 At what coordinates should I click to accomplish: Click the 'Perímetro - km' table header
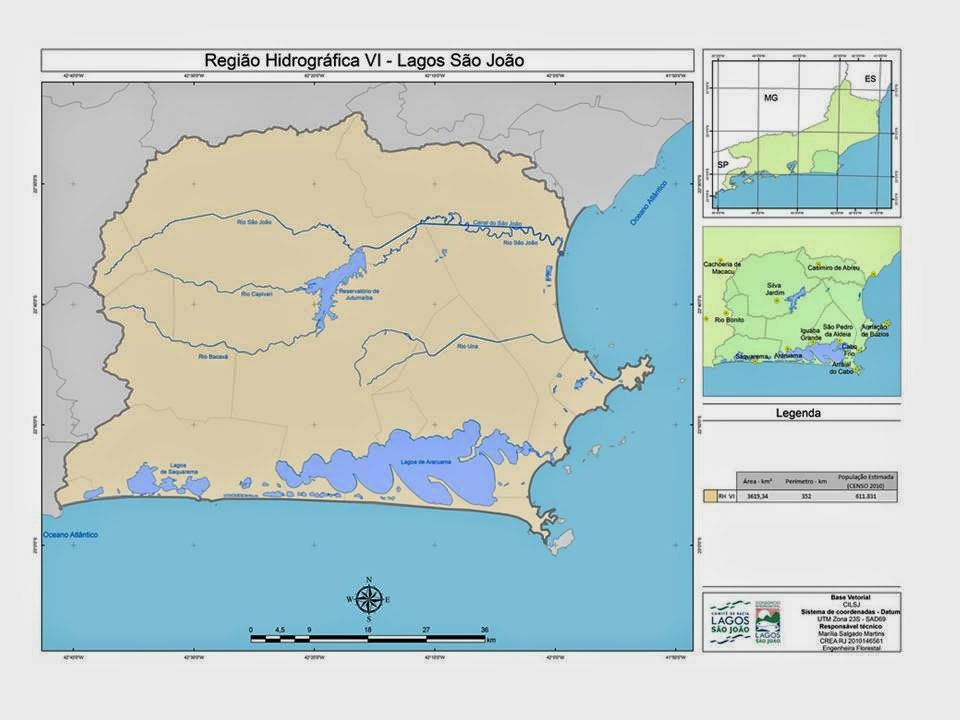806,481
